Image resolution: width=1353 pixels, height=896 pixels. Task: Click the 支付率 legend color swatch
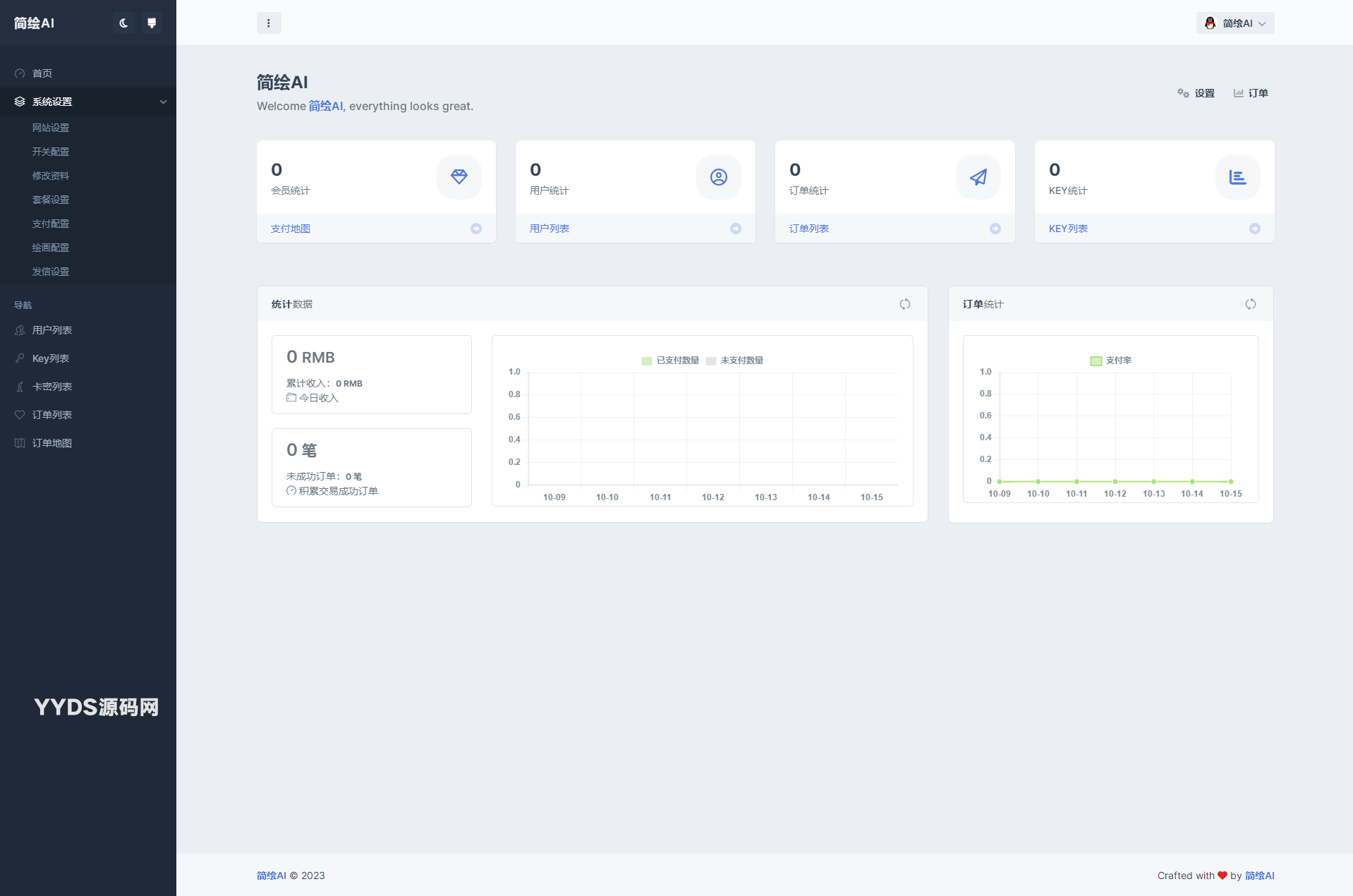[1096, 361]
